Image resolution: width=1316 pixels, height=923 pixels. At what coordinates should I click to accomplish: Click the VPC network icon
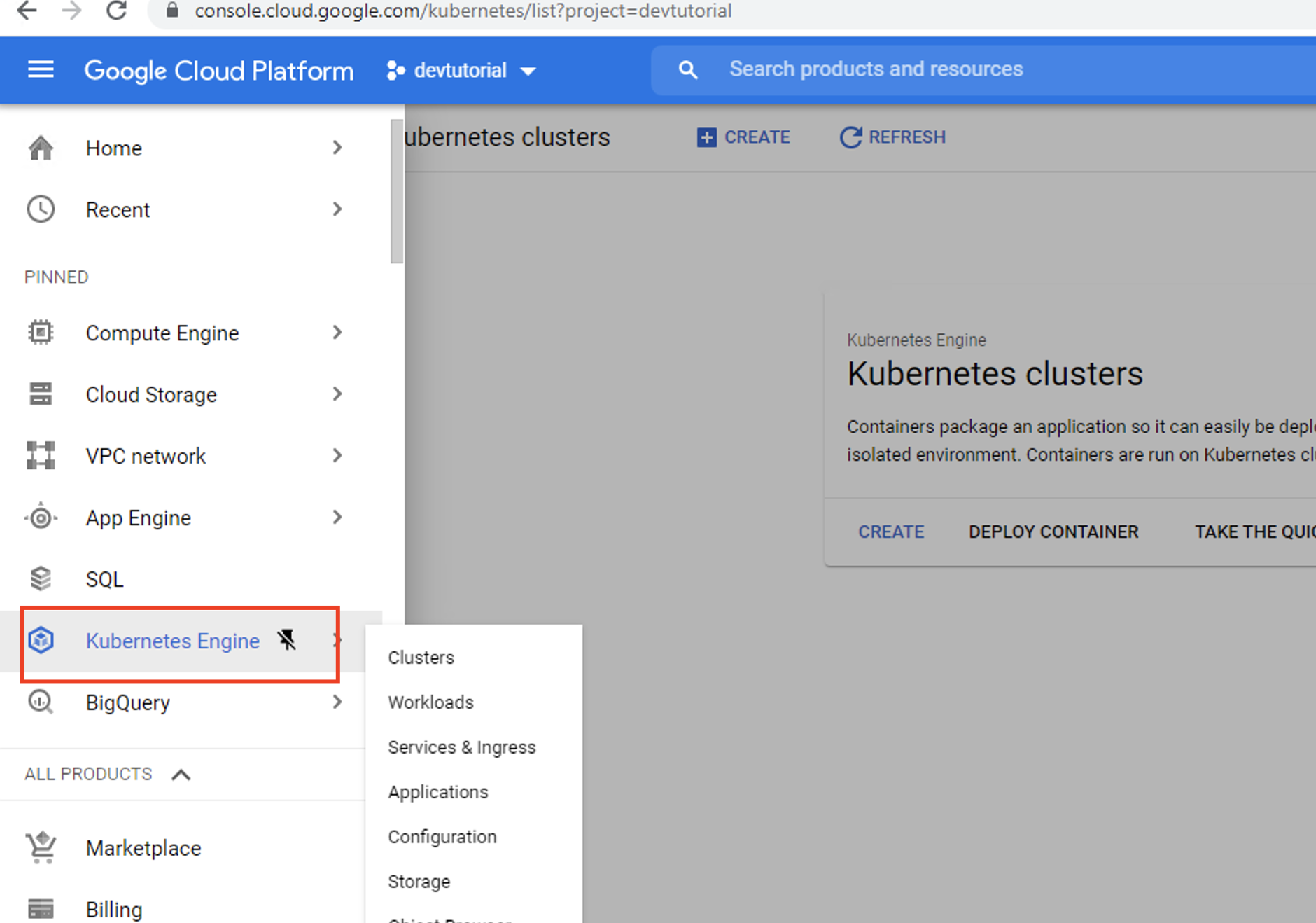point(41,455)
